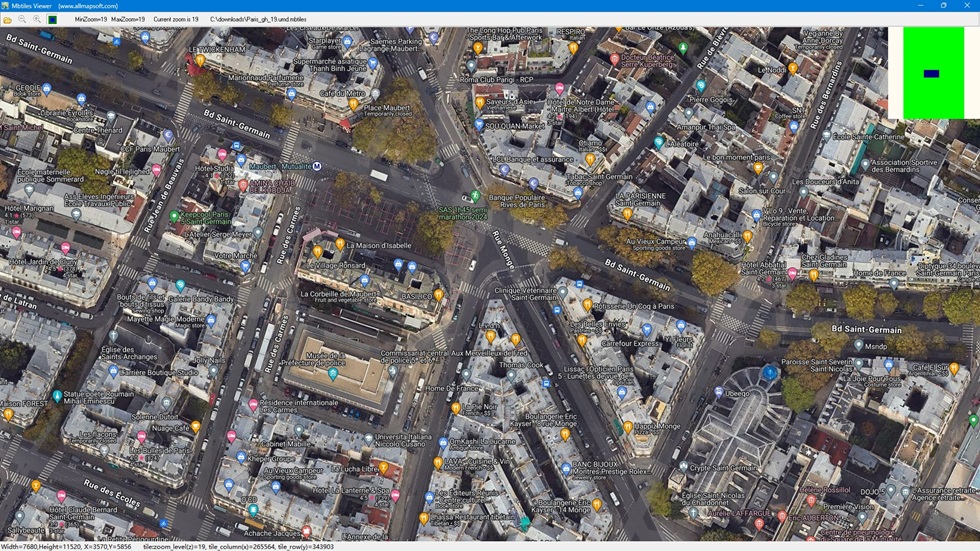Select the Anahuacalli orange restaurant pin

click(x=748, y=236)
